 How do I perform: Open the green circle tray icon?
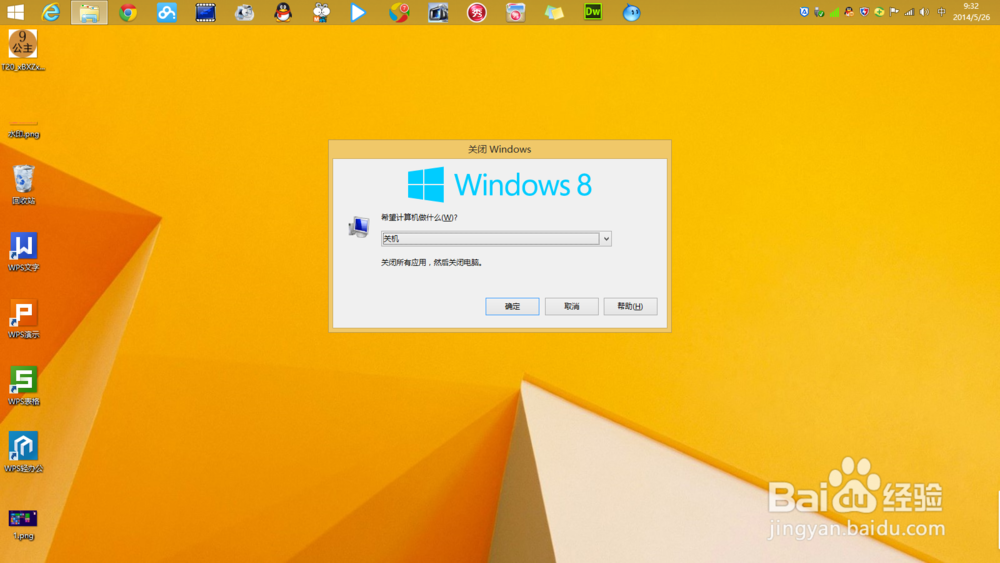[x=879, y=12]
